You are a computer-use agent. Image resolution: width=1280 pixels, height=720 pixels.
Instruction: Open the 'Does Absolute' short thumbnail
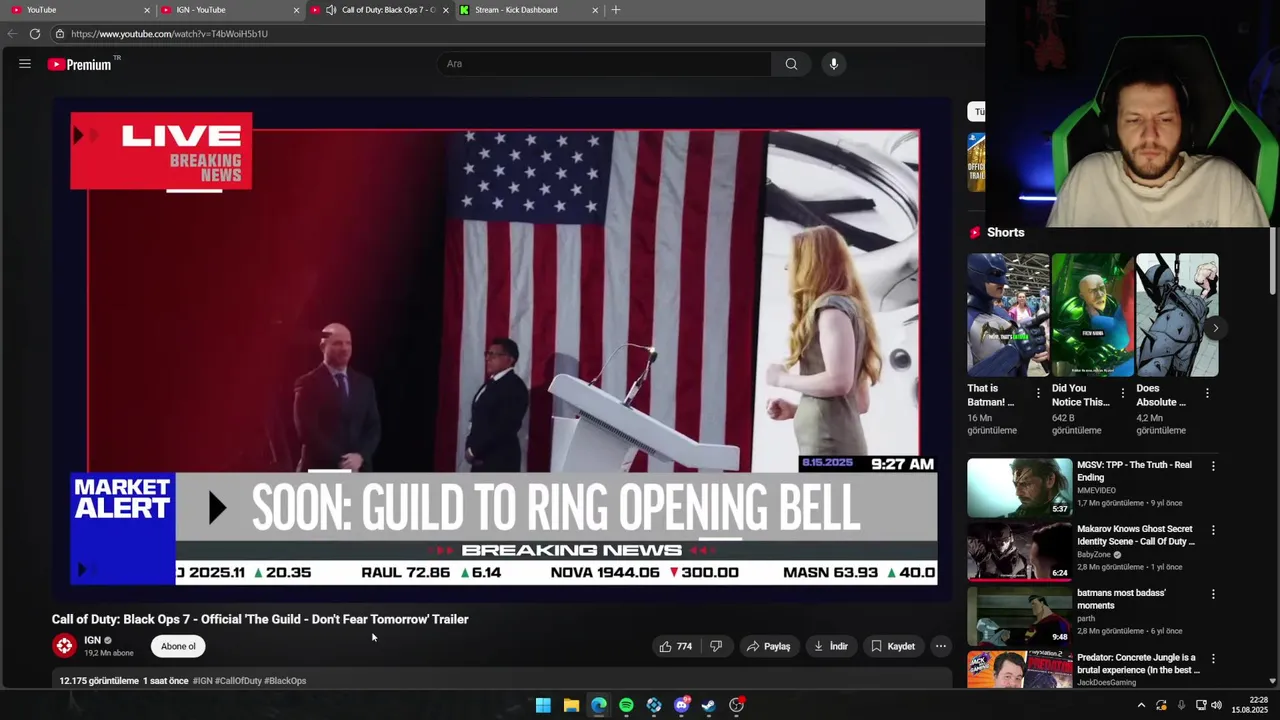tap(1177, 315)
